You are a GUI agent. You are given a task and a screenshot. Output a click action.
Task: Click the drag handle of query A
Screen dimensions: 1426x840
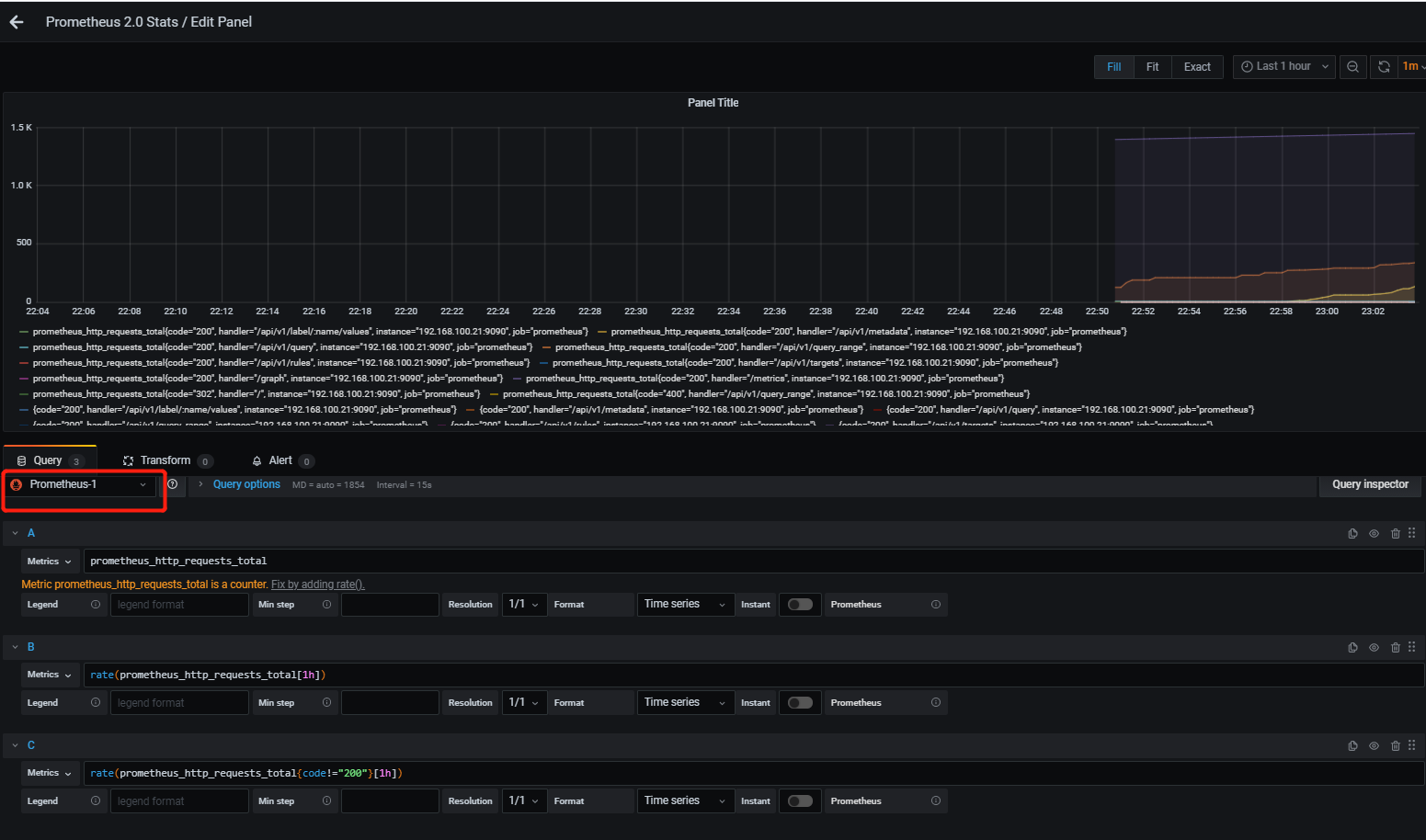coord(1412,533)
